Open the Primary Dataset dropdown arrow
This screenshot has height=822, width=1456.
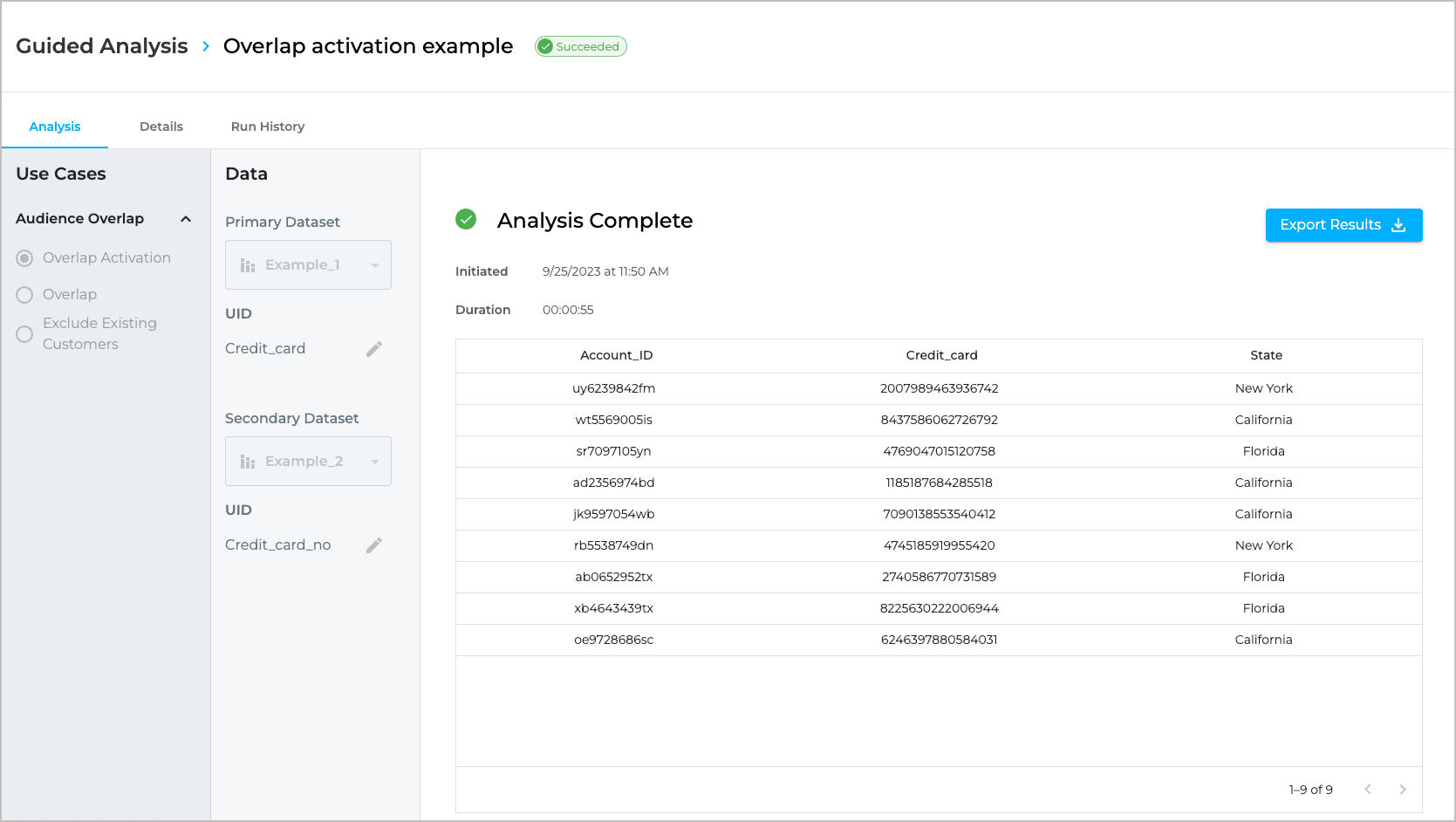pos(375,265)
